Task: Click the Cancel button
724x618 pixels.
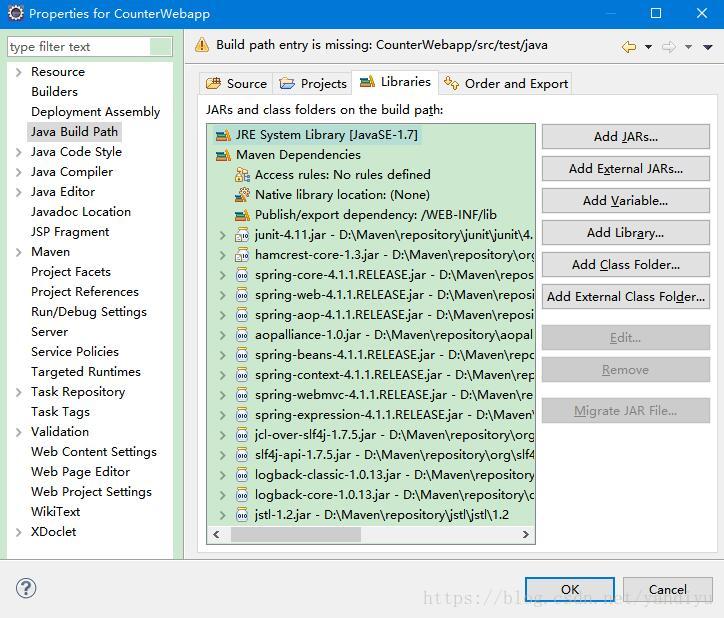Action: pos(668,589)
